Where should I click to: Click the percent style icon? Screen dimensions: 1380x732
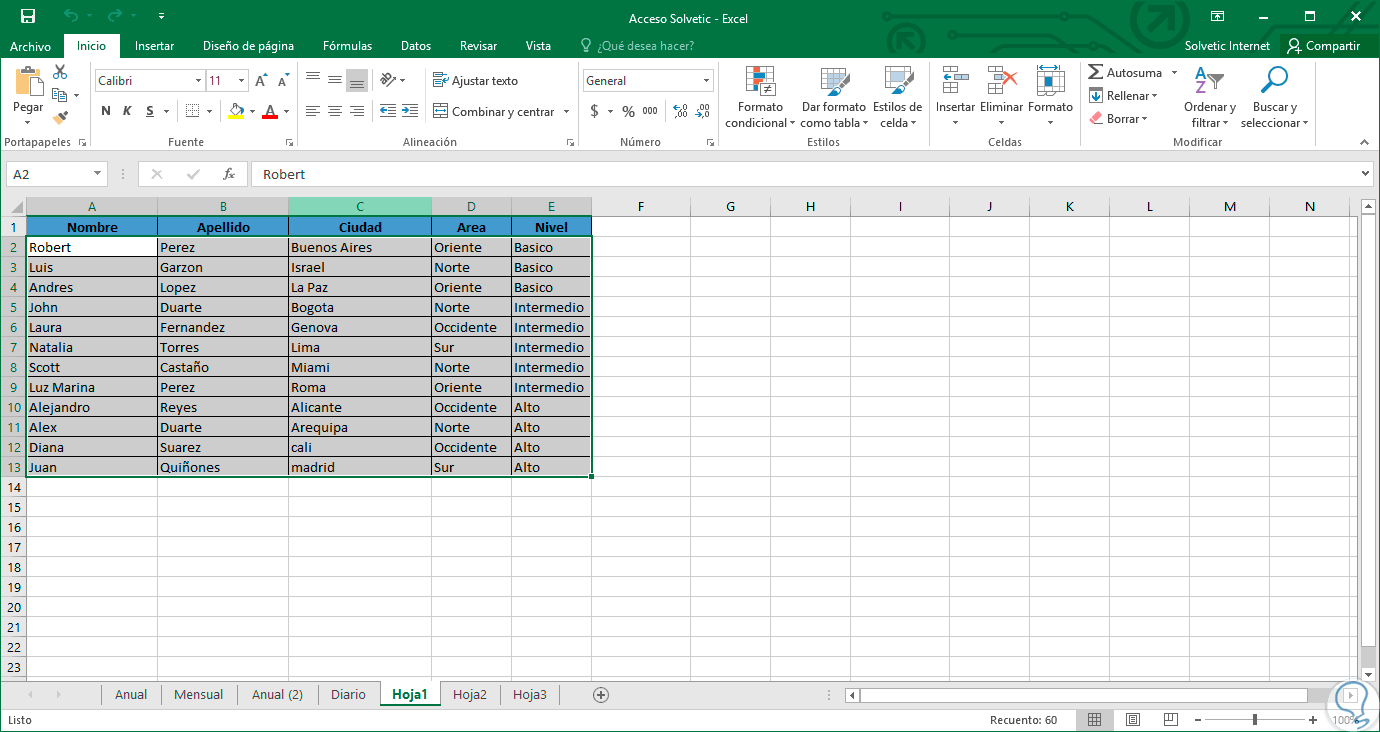(x=628, y=111)
